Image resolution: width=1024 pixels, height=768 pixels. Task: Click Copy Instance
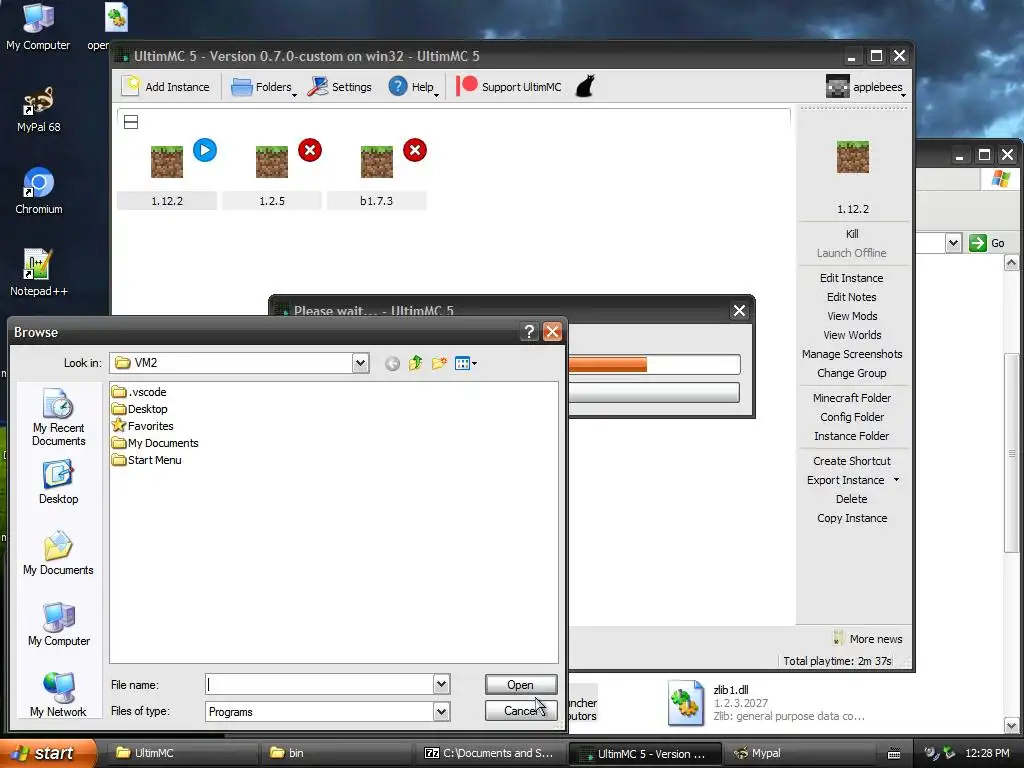pos(852,518)
